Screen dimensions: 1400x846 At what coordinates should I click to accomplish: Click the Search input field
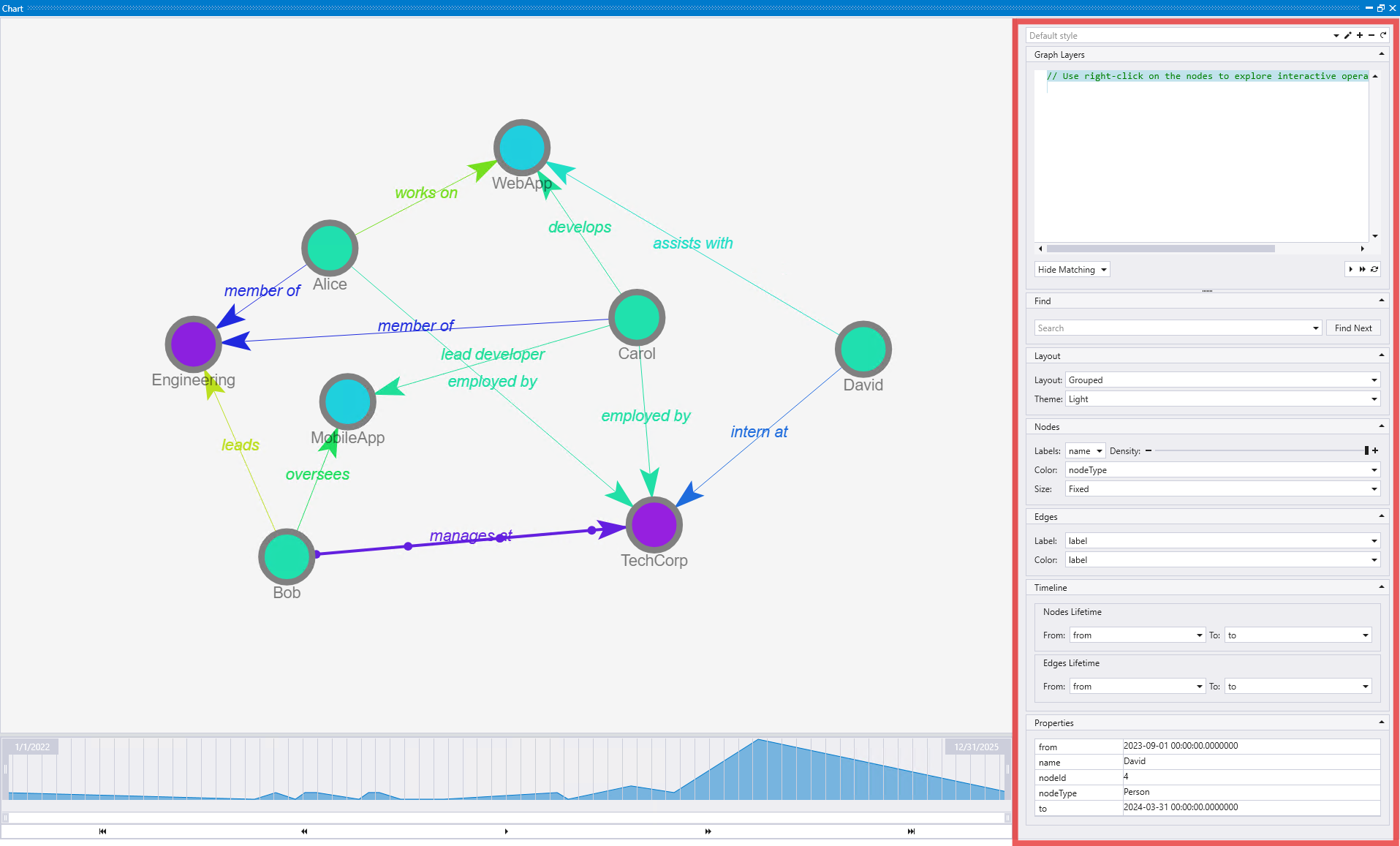tap(1178, 328)
